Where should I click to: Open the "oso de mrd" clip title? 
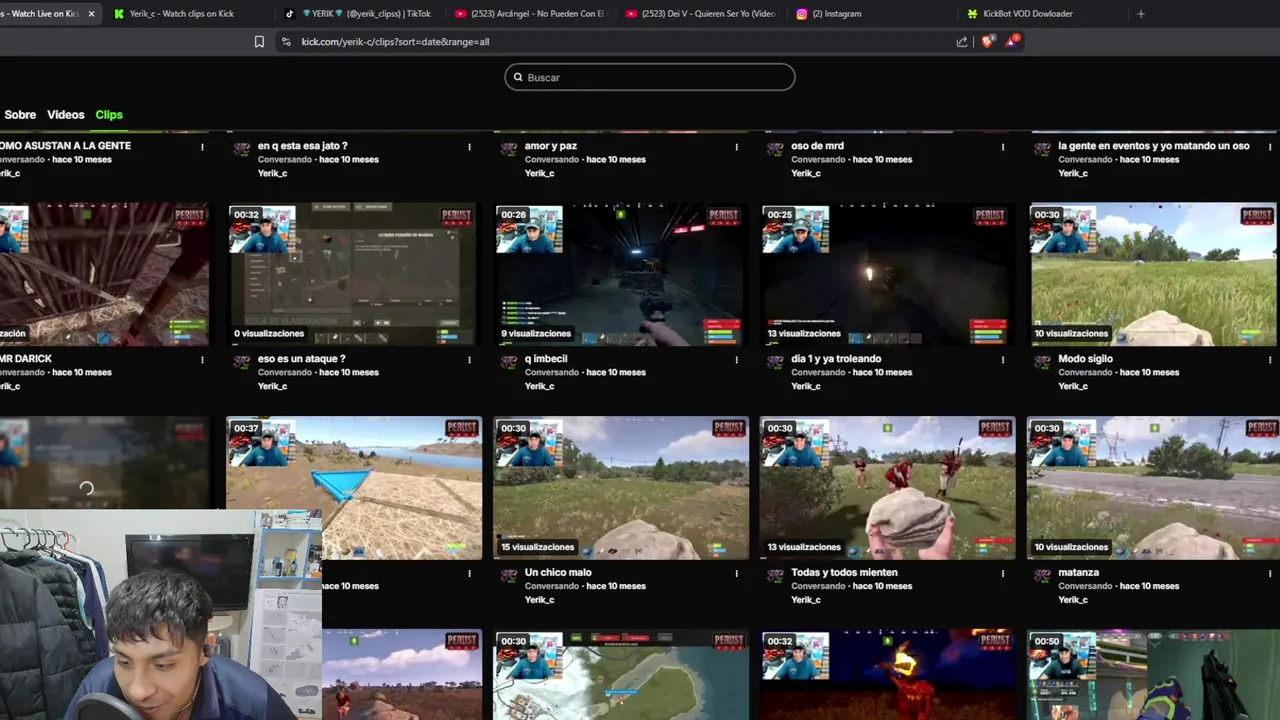pos(817,146)
